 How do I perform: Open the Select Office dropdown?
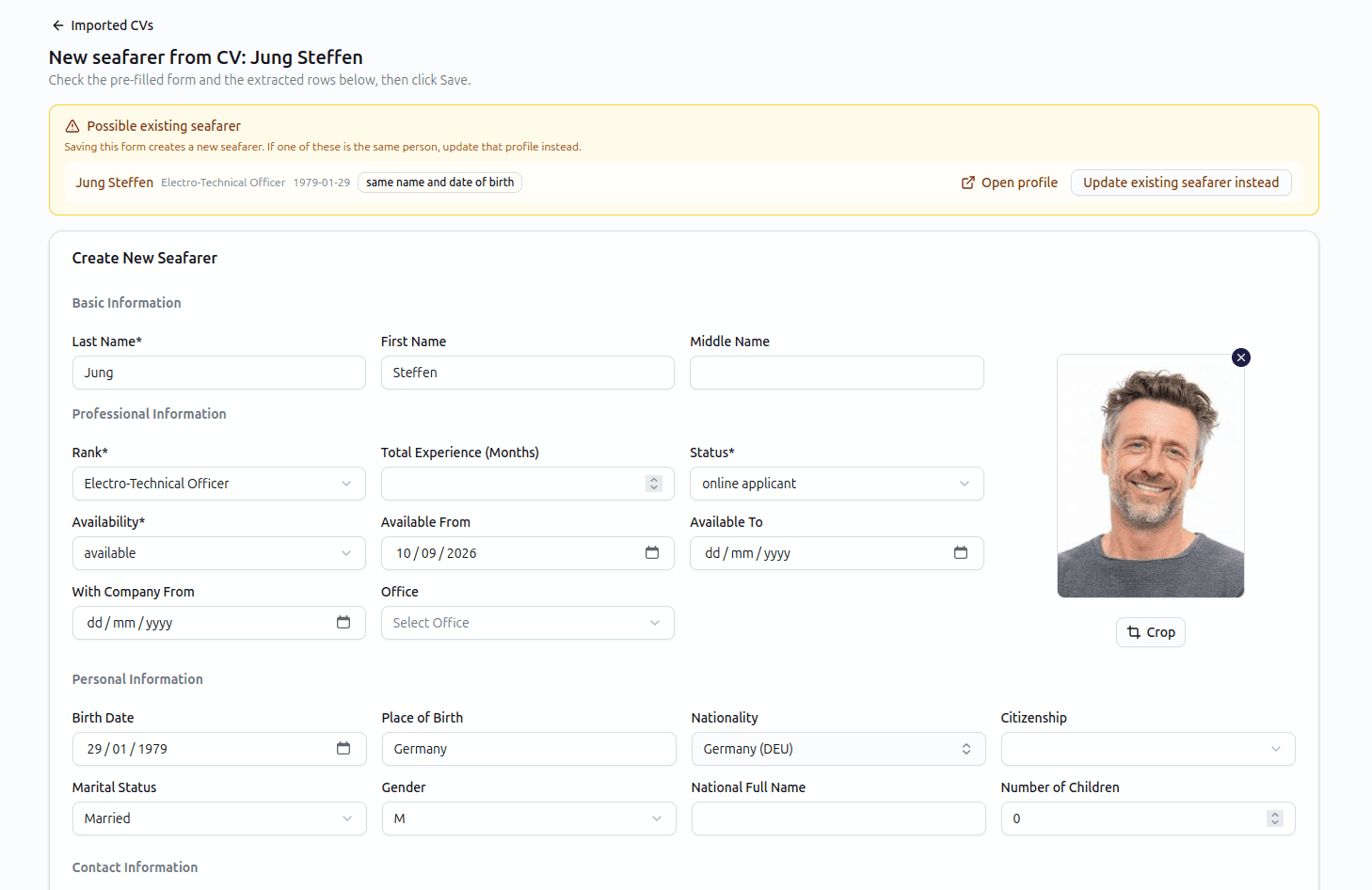tap(528, 623)
